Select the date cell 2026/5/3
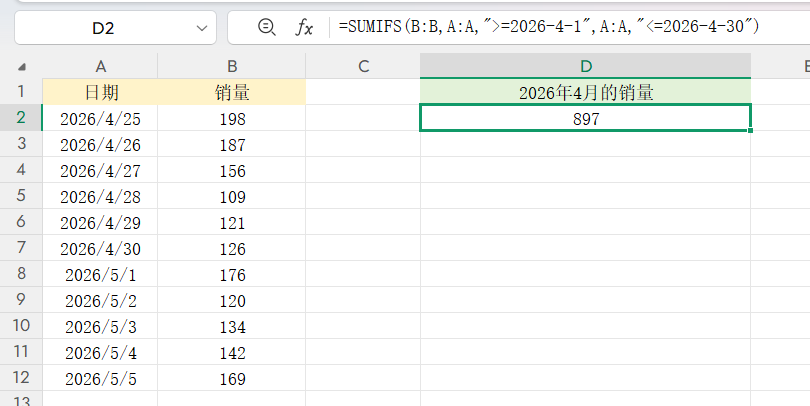Viewport: 810px width, 406px height. [x=100, y=326]
